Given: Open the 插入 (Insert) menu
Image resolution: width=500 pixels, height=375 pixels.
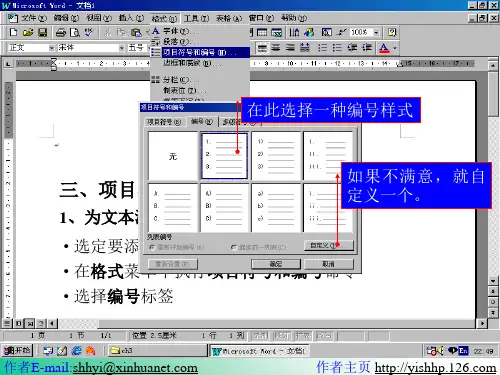Looking at the screenshot, I should tap(131, 18).
